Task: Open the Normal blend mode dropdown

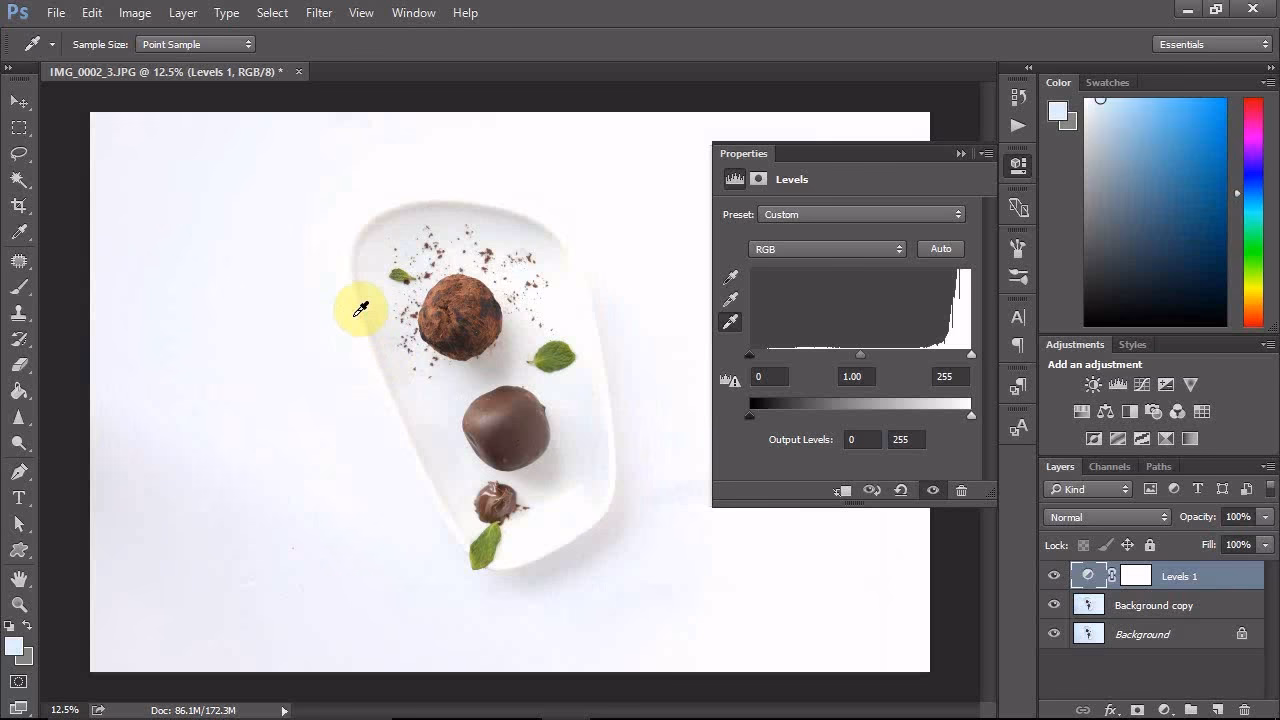Action: click(1105, 517)
